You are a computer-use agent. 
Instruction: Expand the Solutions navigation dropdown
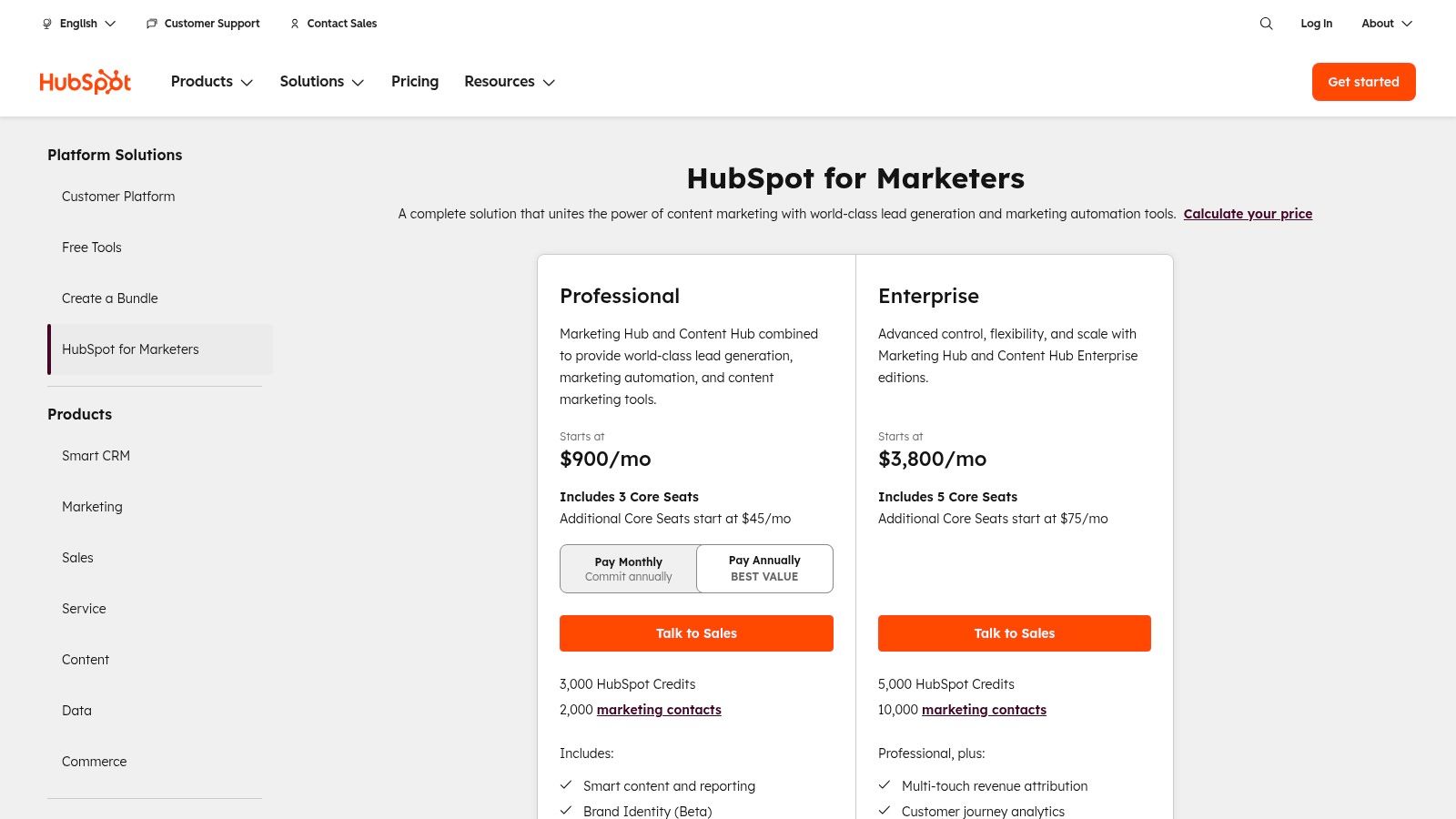tap(322, 82)
